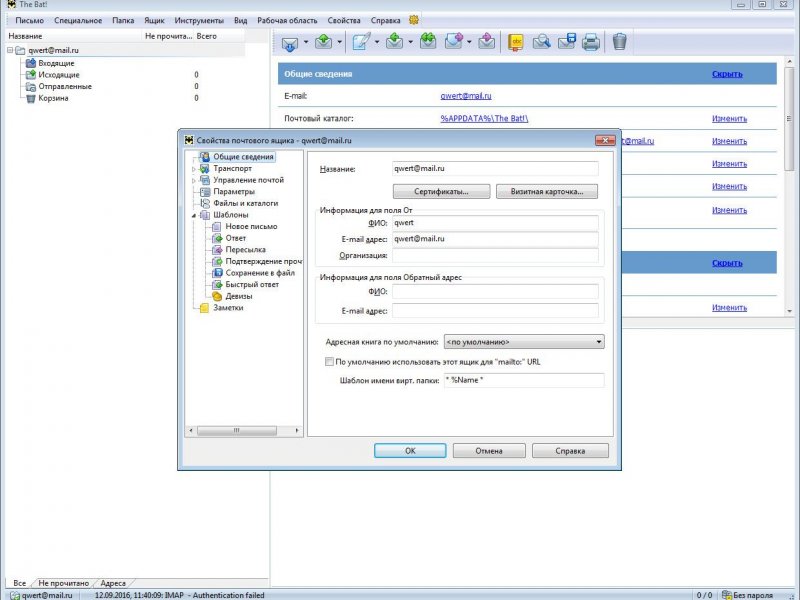Collapse the Шаблоны tree node
800x600 pixels.
coord(194,215)
